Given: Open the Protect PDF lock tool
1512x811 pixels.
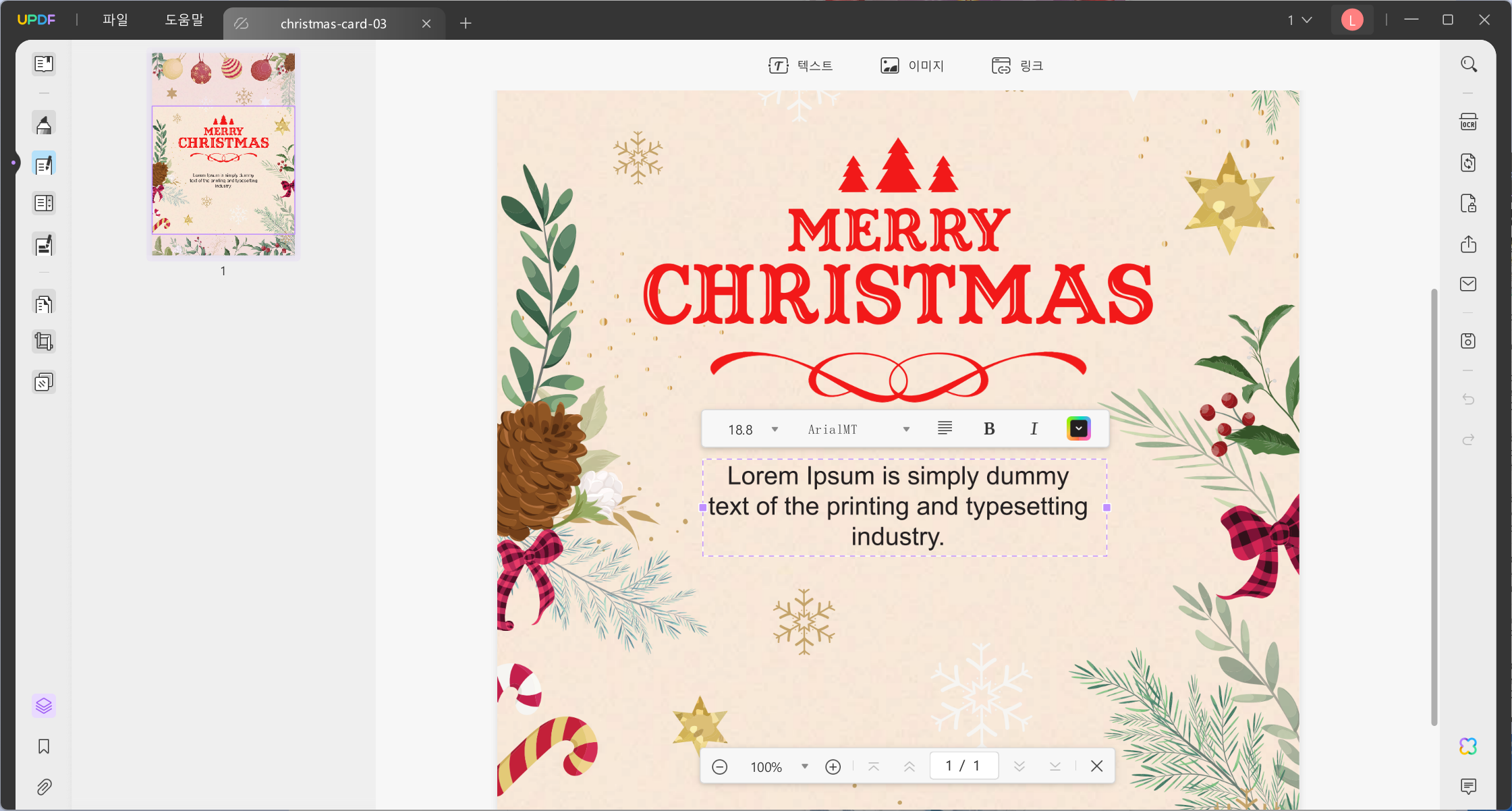Looking at the screenshot, I should click(x=1469, y=204).
